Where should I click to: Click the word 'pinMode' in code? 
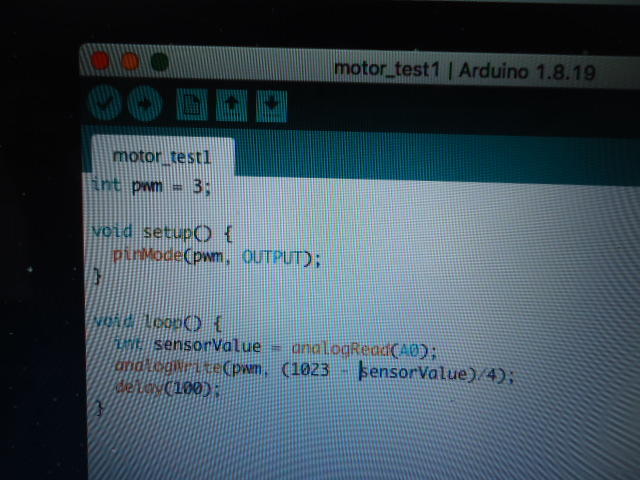147,256
